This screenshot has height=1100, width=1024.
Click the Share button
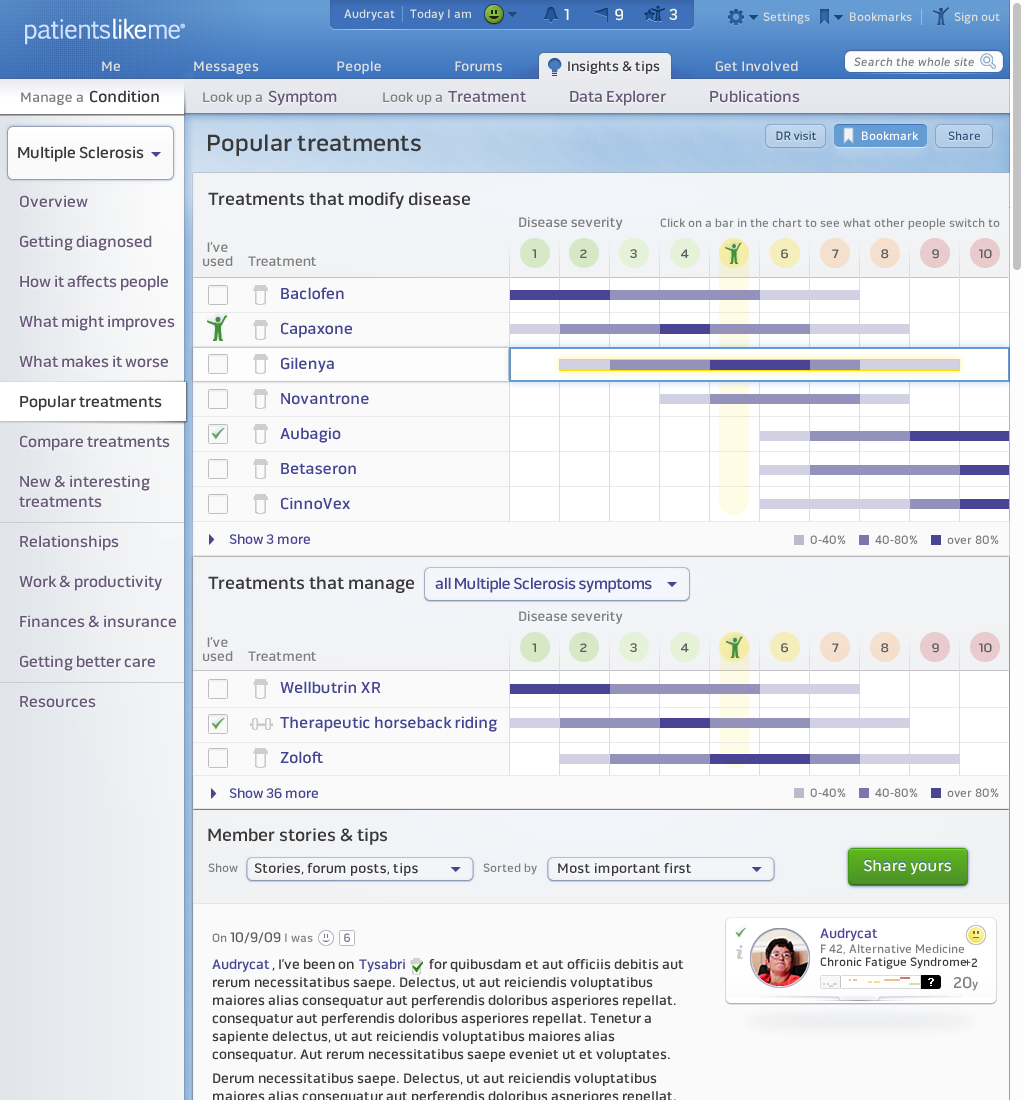[x=964, y=136]
